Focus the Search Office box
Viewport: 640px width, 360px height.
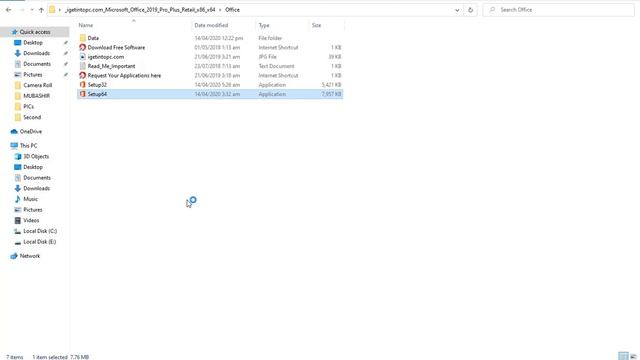(x=558, y=10)
